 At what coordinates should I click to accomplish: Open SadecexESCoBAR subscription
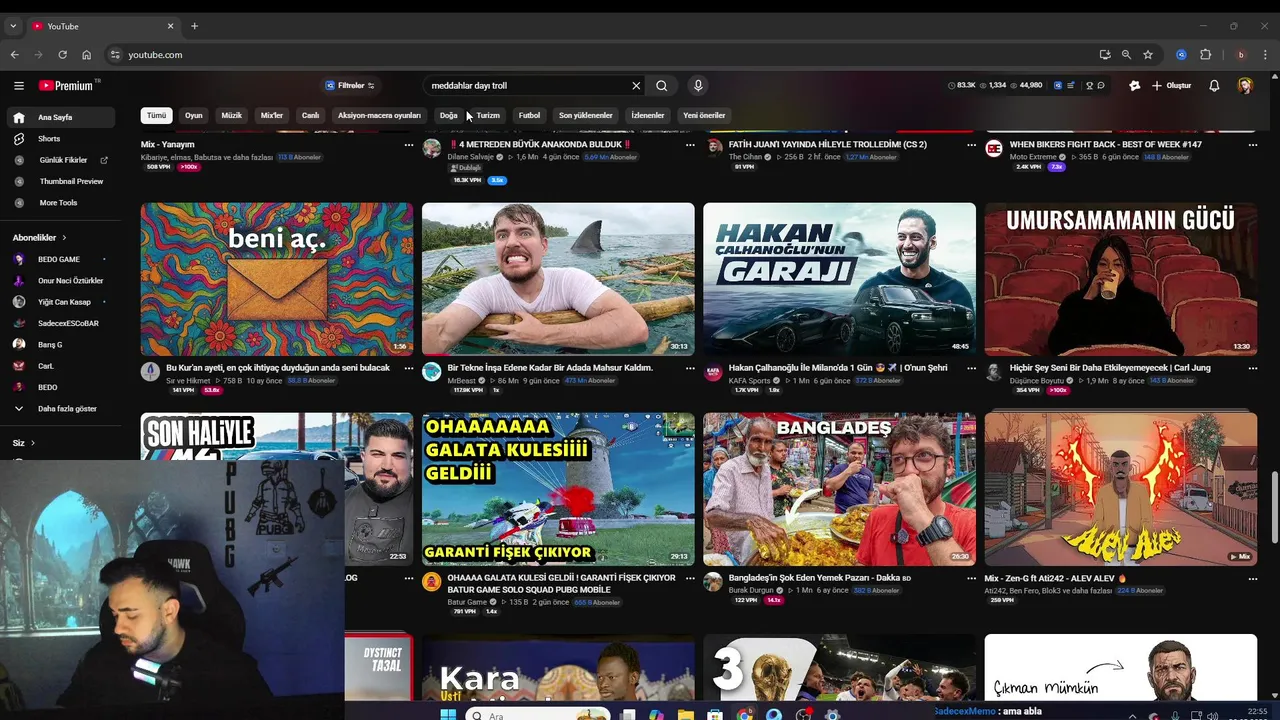(x=62, y=323)
